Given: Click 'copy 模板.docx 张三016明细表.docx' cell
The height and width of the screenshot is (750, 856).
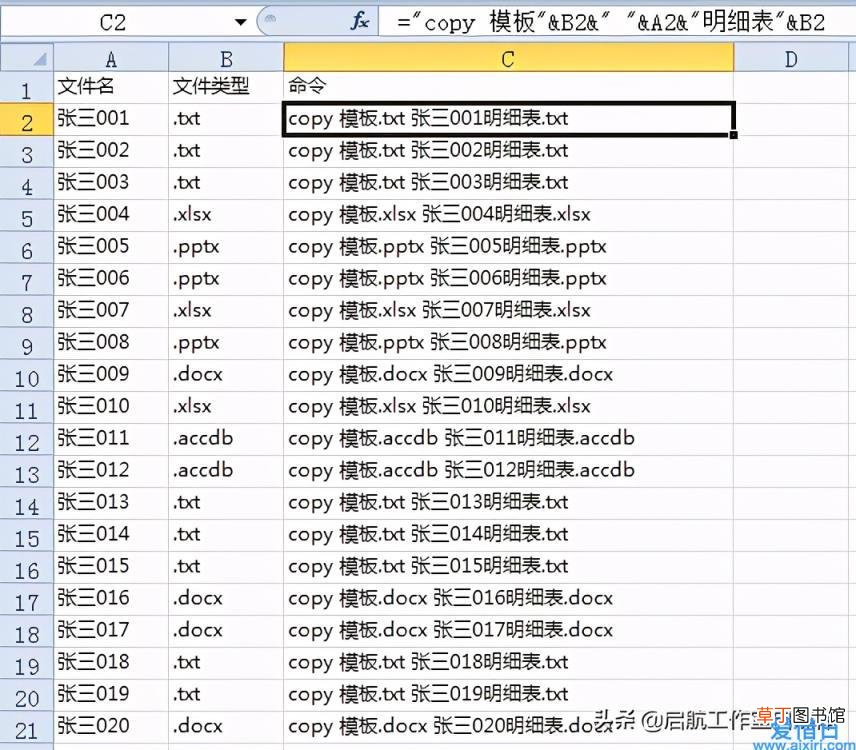Looking at the screenshot, I should coord(508,599).
